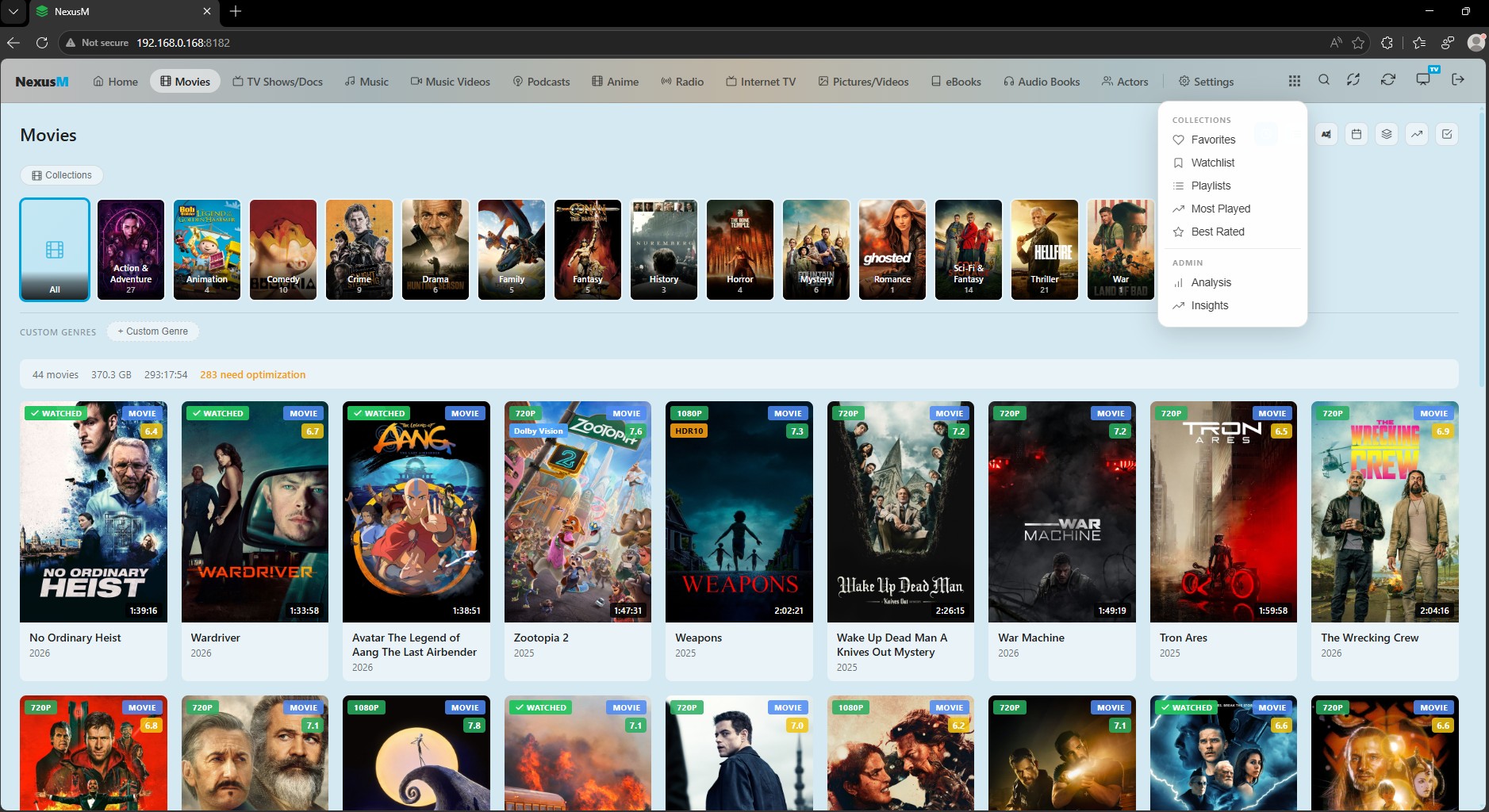This screenshot has width=1489, height=812.
Task: Filter by the Comedy genre tile
Action: [283, 250]
